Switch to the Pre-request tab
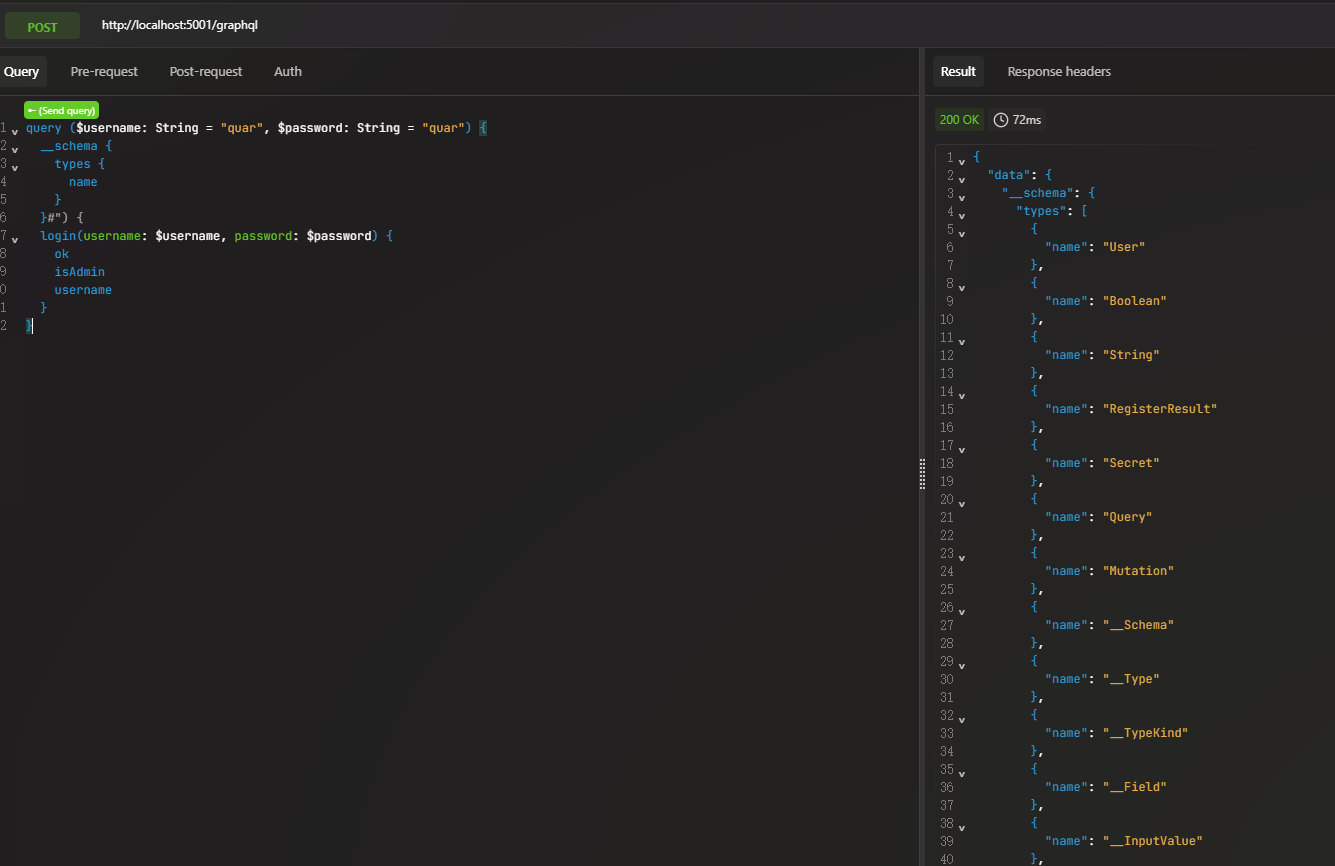The width and height of the screenshot is (1335, 866). [104, 72]
